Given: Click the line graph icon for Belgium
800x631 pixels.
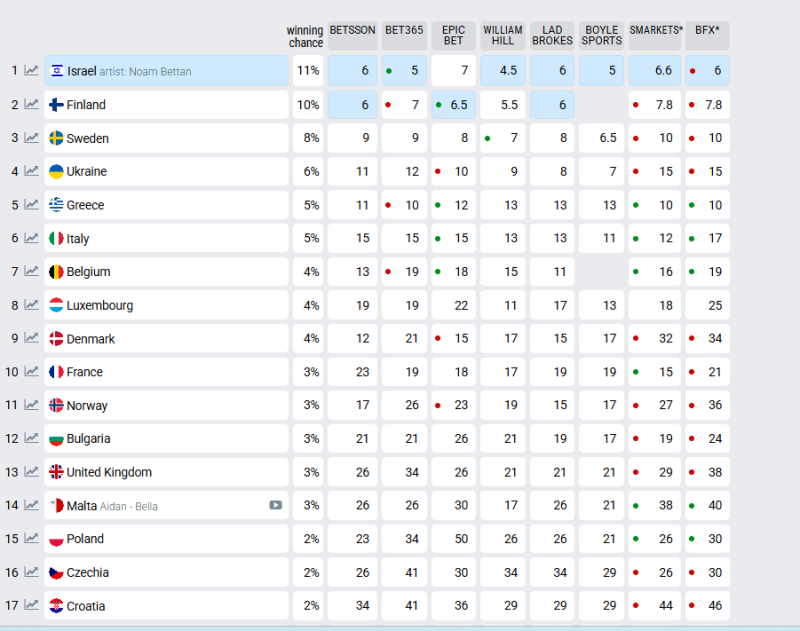Looking at the screenshot, I should coord(32,272).
